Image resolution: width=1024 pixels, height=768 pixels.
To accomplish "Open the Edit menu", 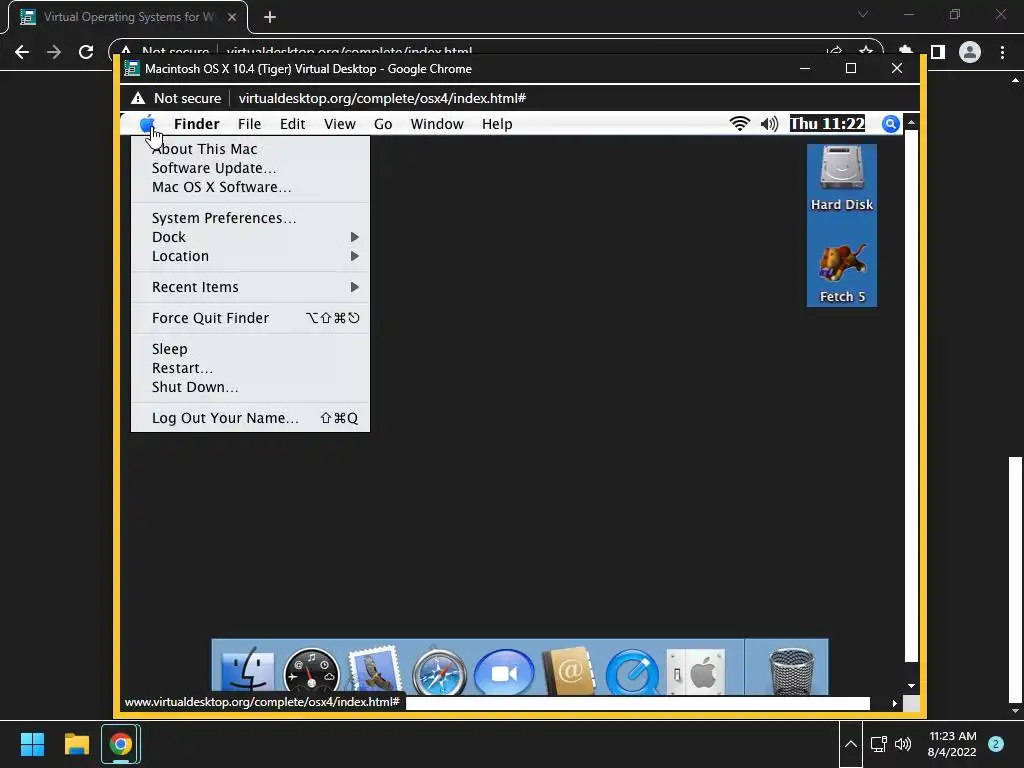I will (293, 124).
